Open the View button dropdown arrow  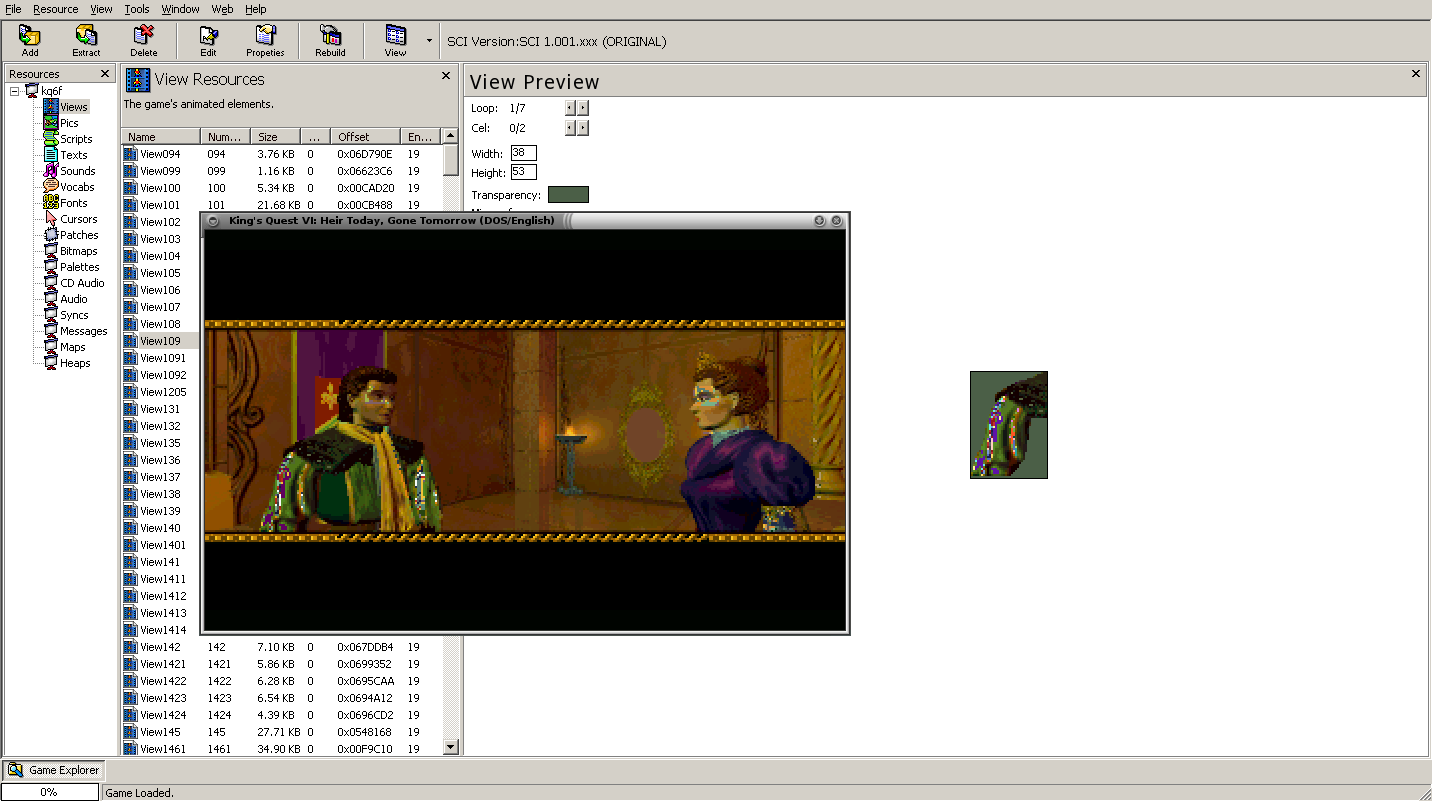pos(429,41)
